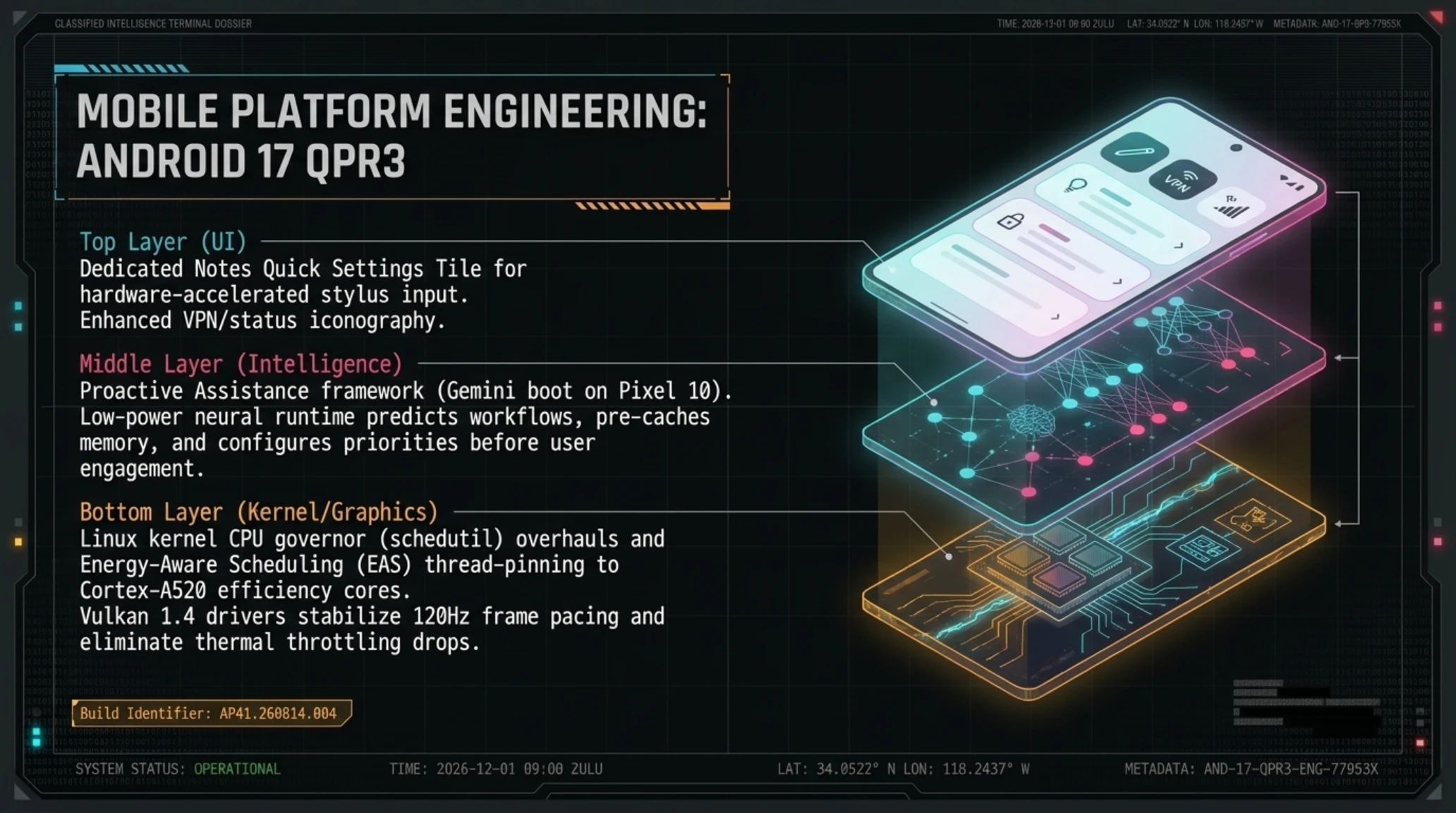
Task: Click the 'CLASSIFIED INTELLIGENCE TERMINAL DOSSIER' header label
Action: 153,24
